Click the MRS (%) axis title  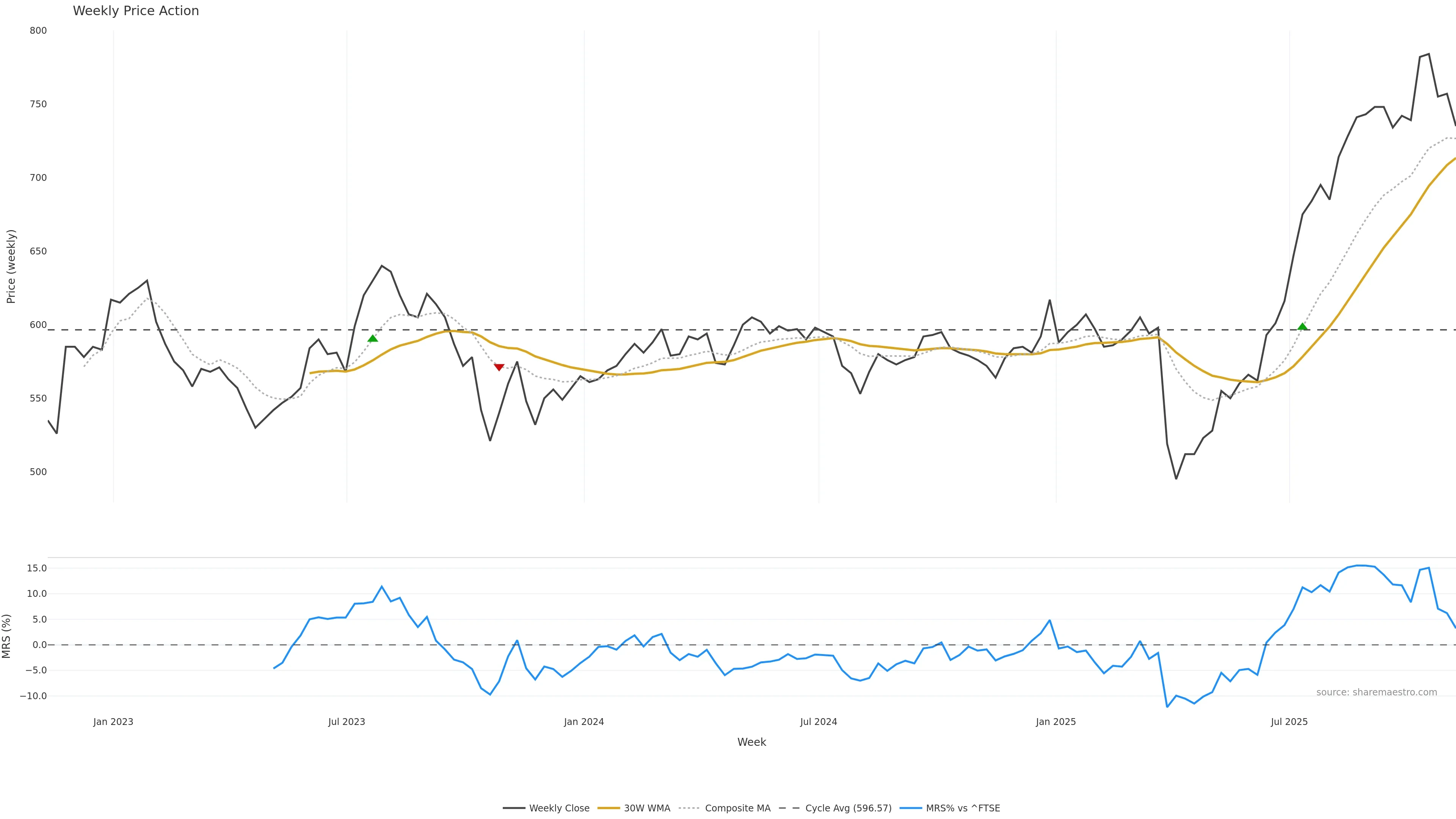click(x=6, y=636)
